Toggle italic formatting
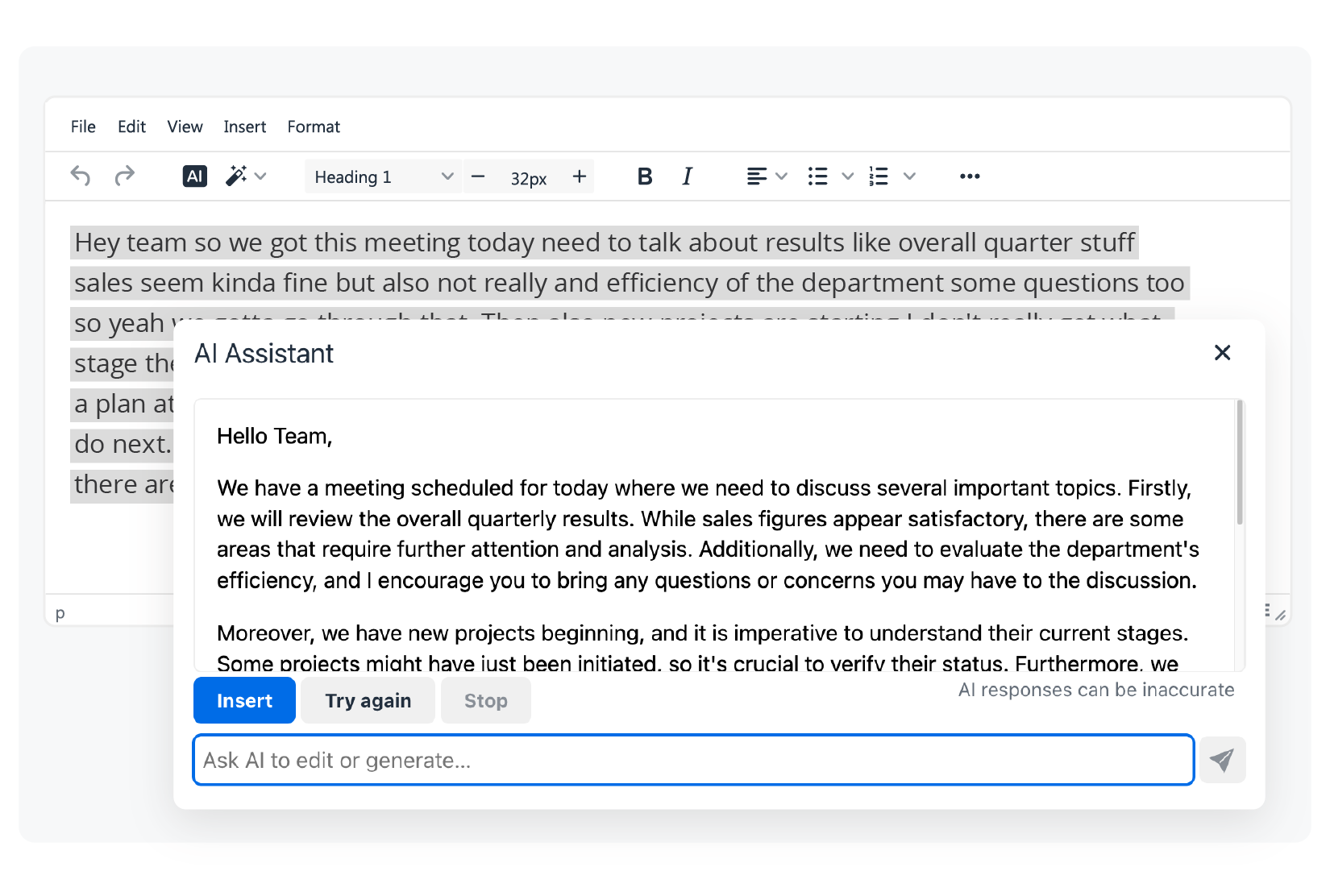Viewport: 1330px width, 896px height. click(687, 176)
